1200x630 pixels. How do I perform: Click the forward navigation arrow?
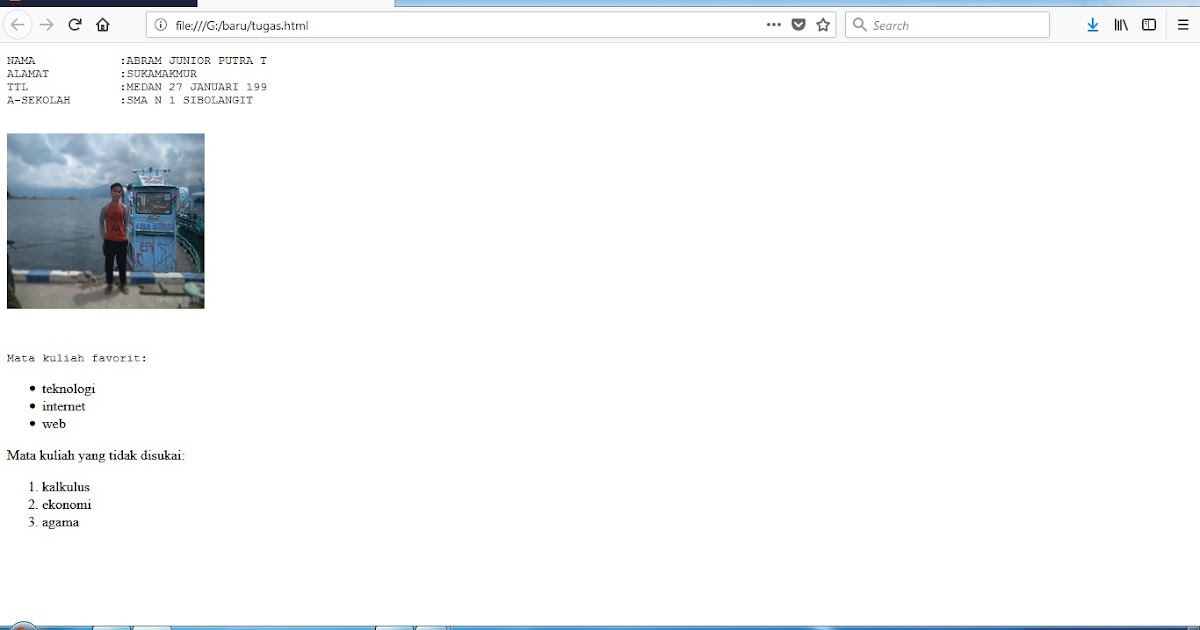click(x=46, y=24)
